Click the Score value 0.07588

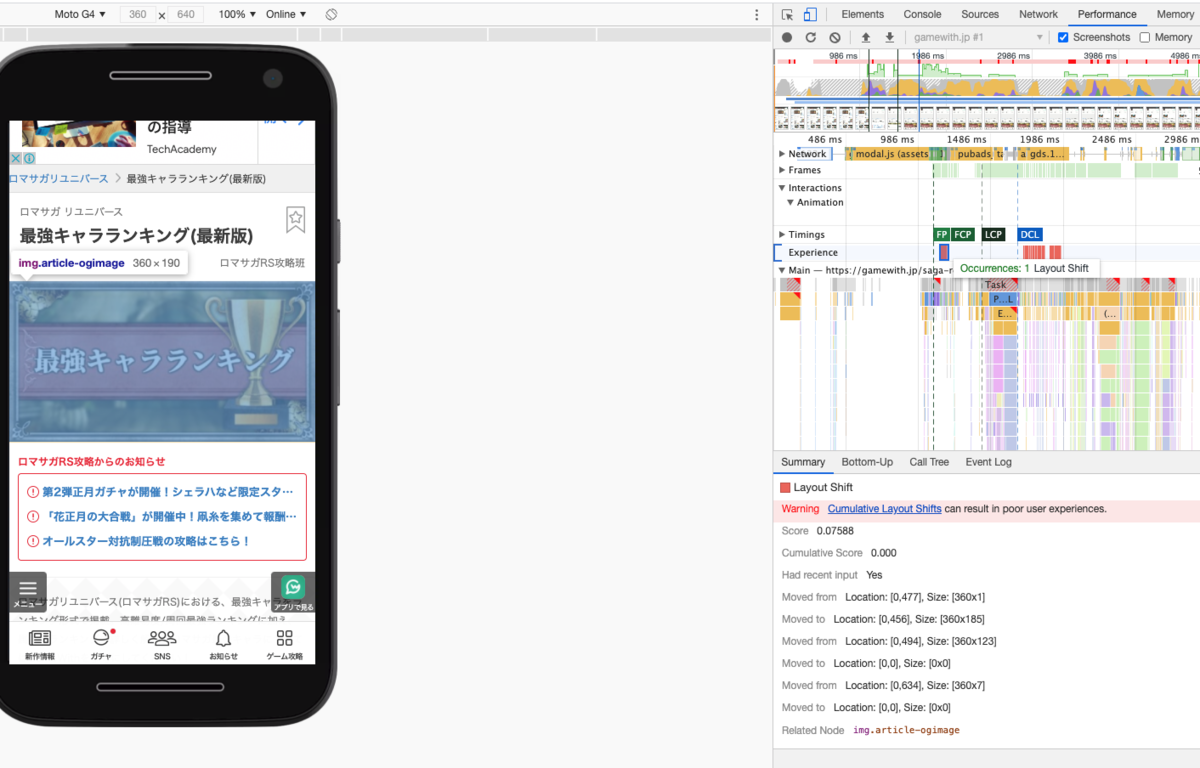click(835, 531)
